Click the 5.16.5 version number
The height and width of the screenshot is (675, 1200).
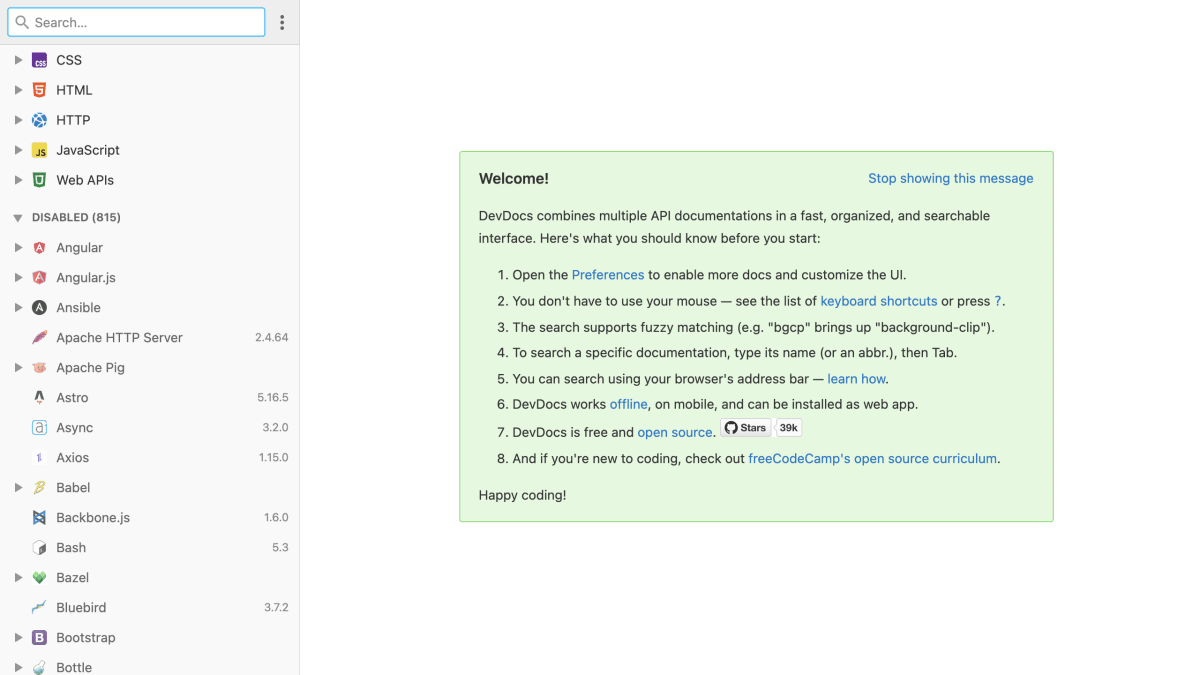tap(272, 398)
